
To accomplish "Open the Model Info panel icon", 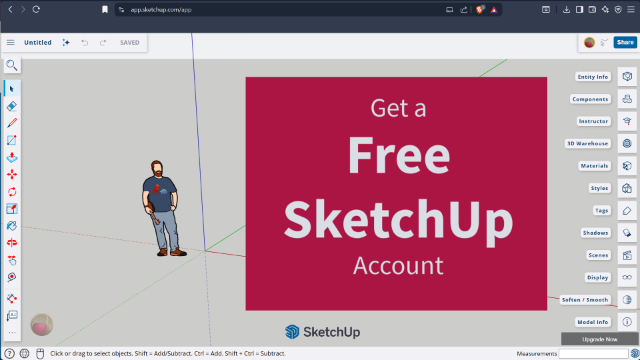I will pyautogui.click(x=627, y=322).
